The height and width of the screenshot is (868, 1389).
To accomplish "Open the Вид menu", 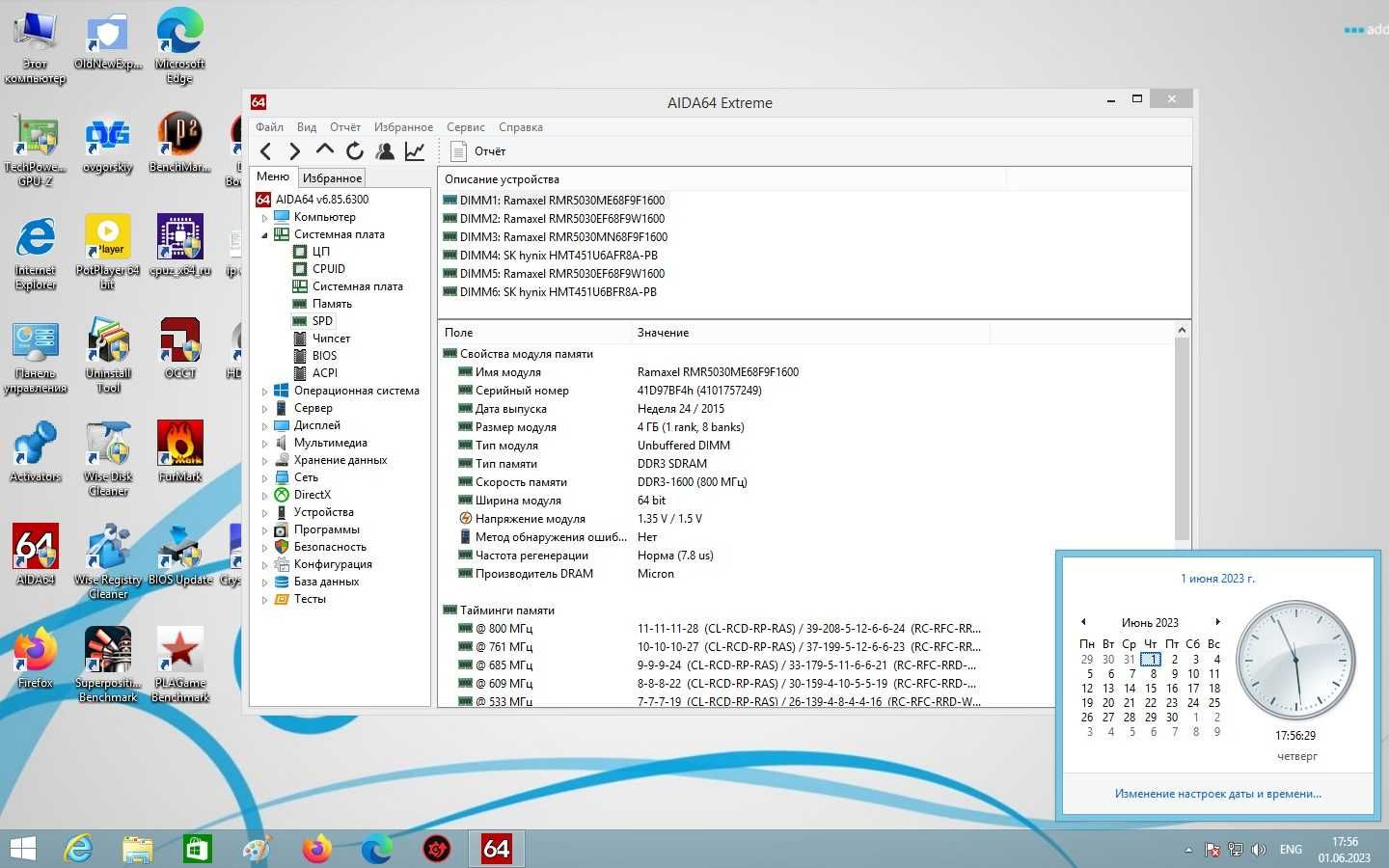I will coord(307,126).
